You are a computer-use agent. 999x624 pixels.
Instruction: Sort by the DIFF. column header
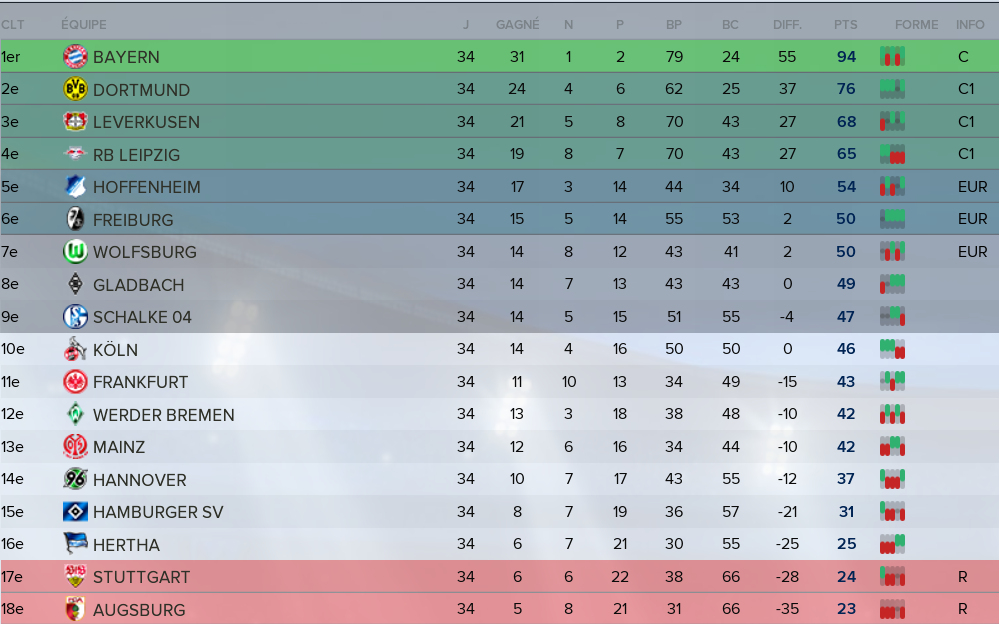point(787,25)
